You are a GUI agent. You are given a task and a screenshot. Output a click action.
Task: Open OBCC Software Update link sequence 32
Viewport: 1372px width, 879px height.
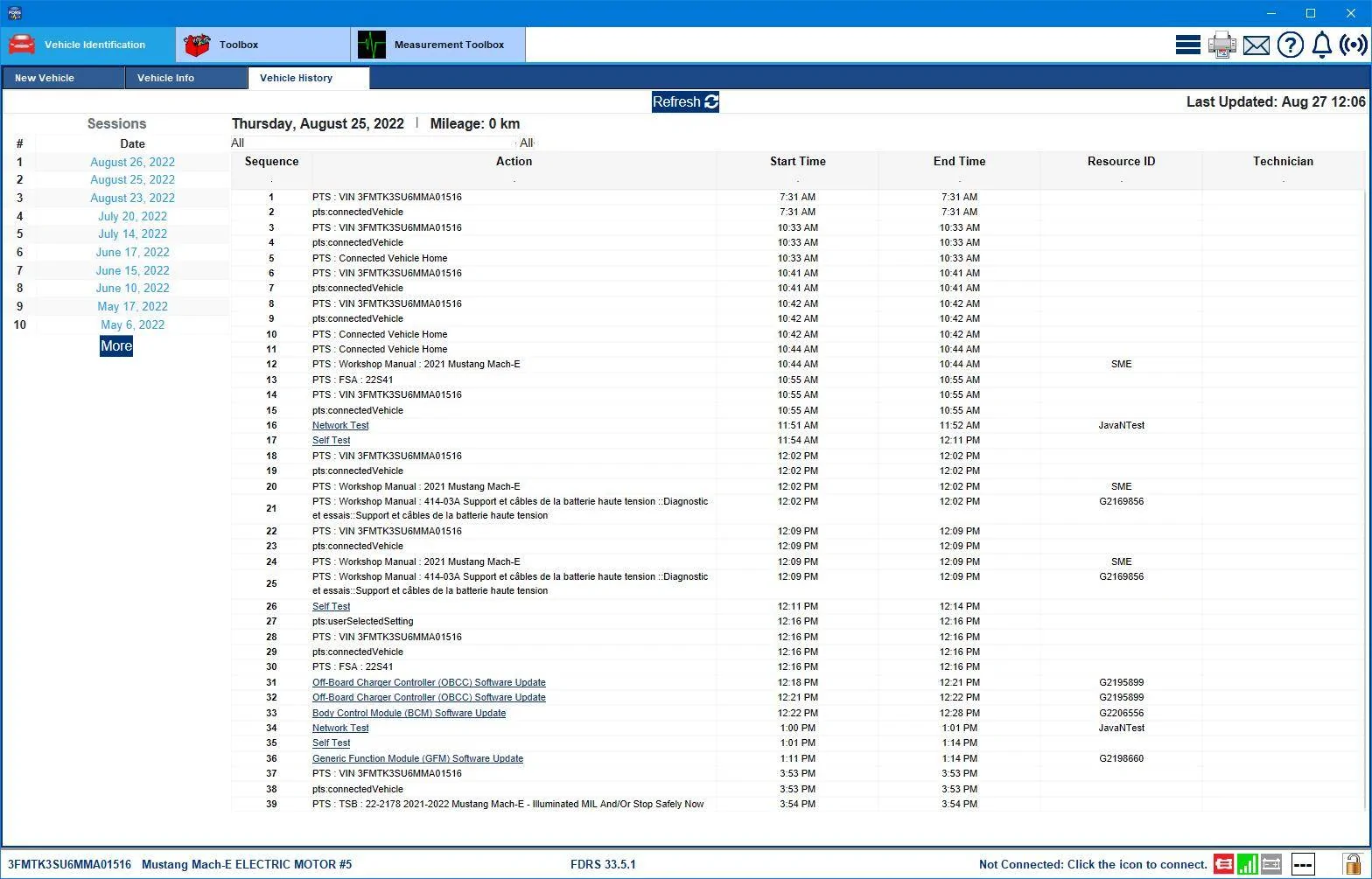[x=429, y=697]
